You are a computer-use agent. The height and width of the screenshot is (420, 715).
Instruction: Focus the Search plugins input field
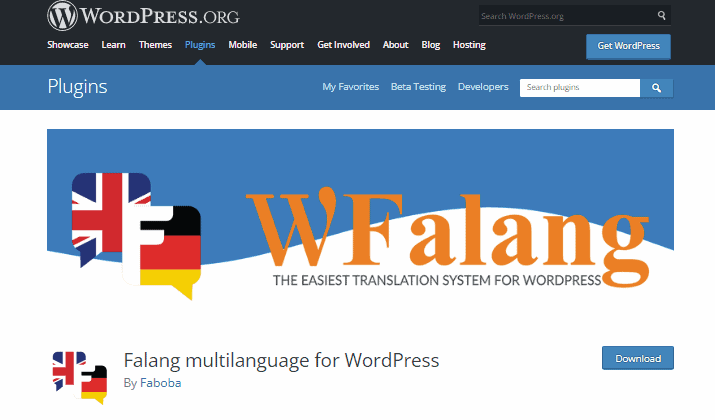click(x=580, y=88)
